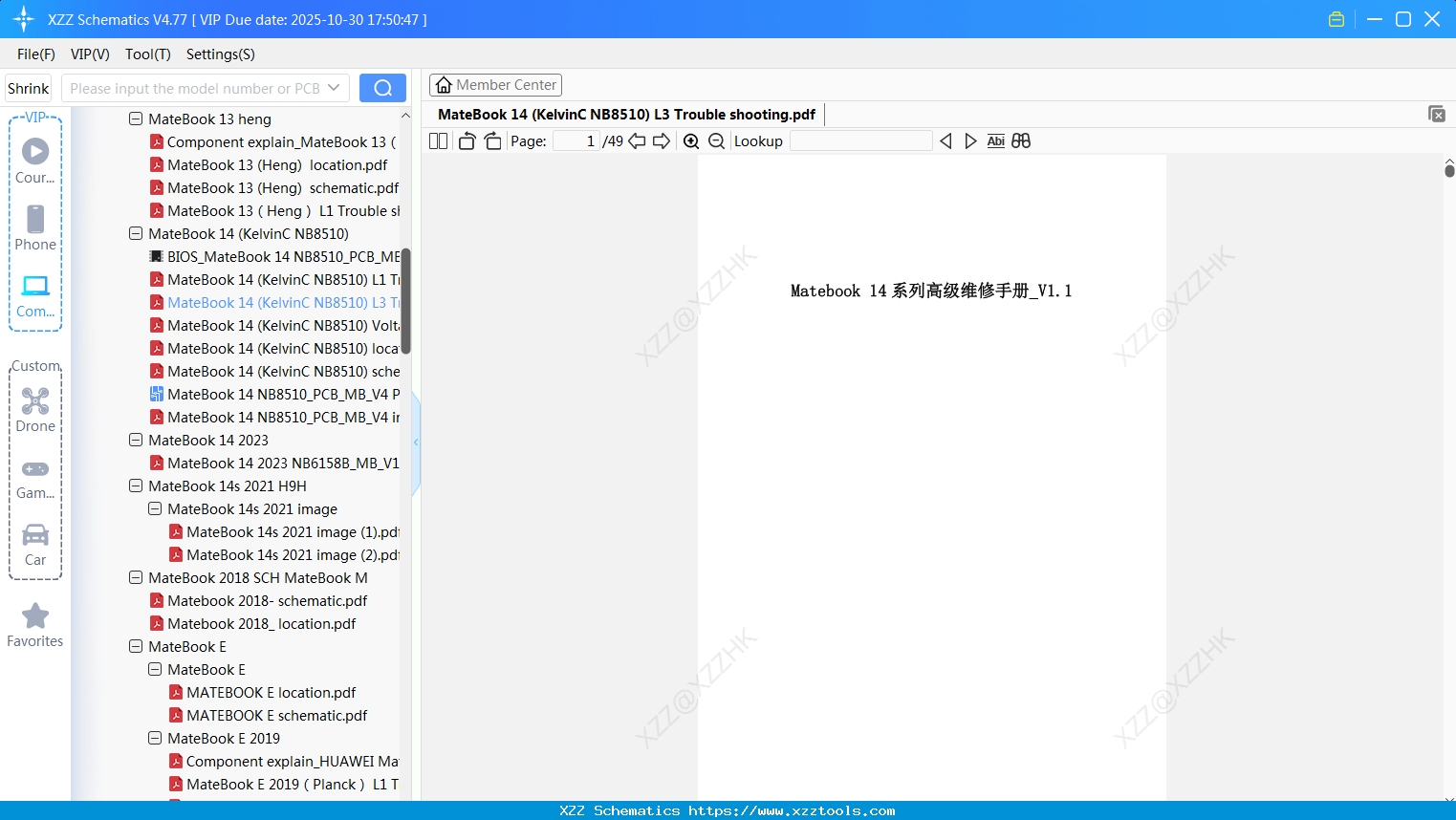
Task: Click the Shrink button
Action: tap(28, 88)
